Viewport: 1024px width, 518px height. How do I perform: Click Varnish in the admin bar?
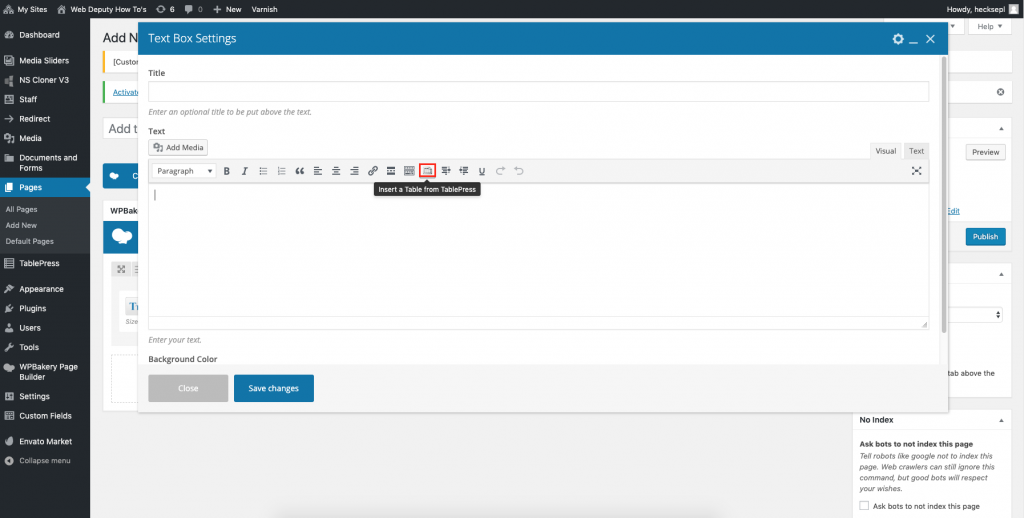coord(264,9)
